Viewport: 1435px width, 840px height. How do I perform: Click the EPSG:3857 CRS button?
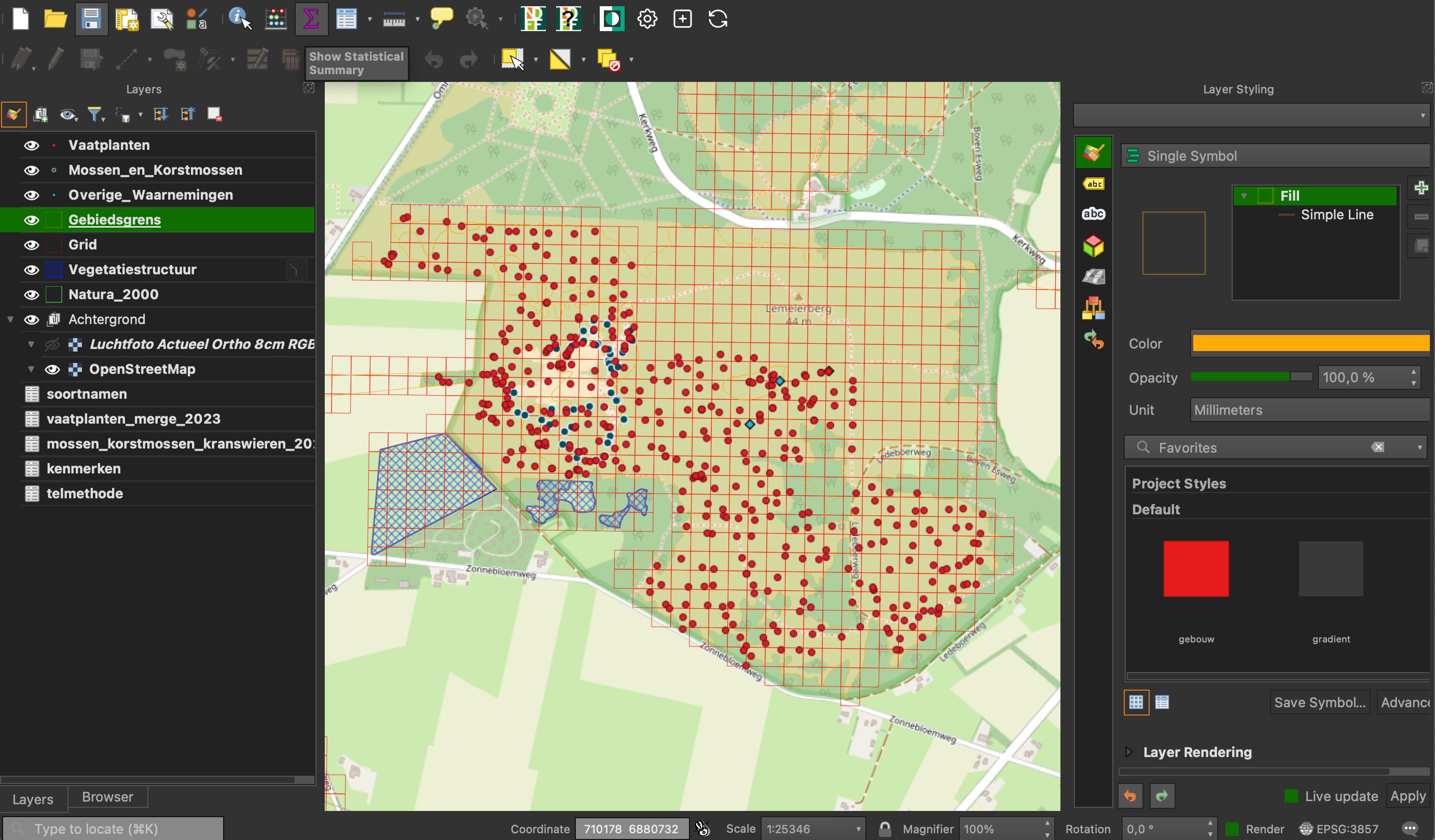(x=1339, y=829)
